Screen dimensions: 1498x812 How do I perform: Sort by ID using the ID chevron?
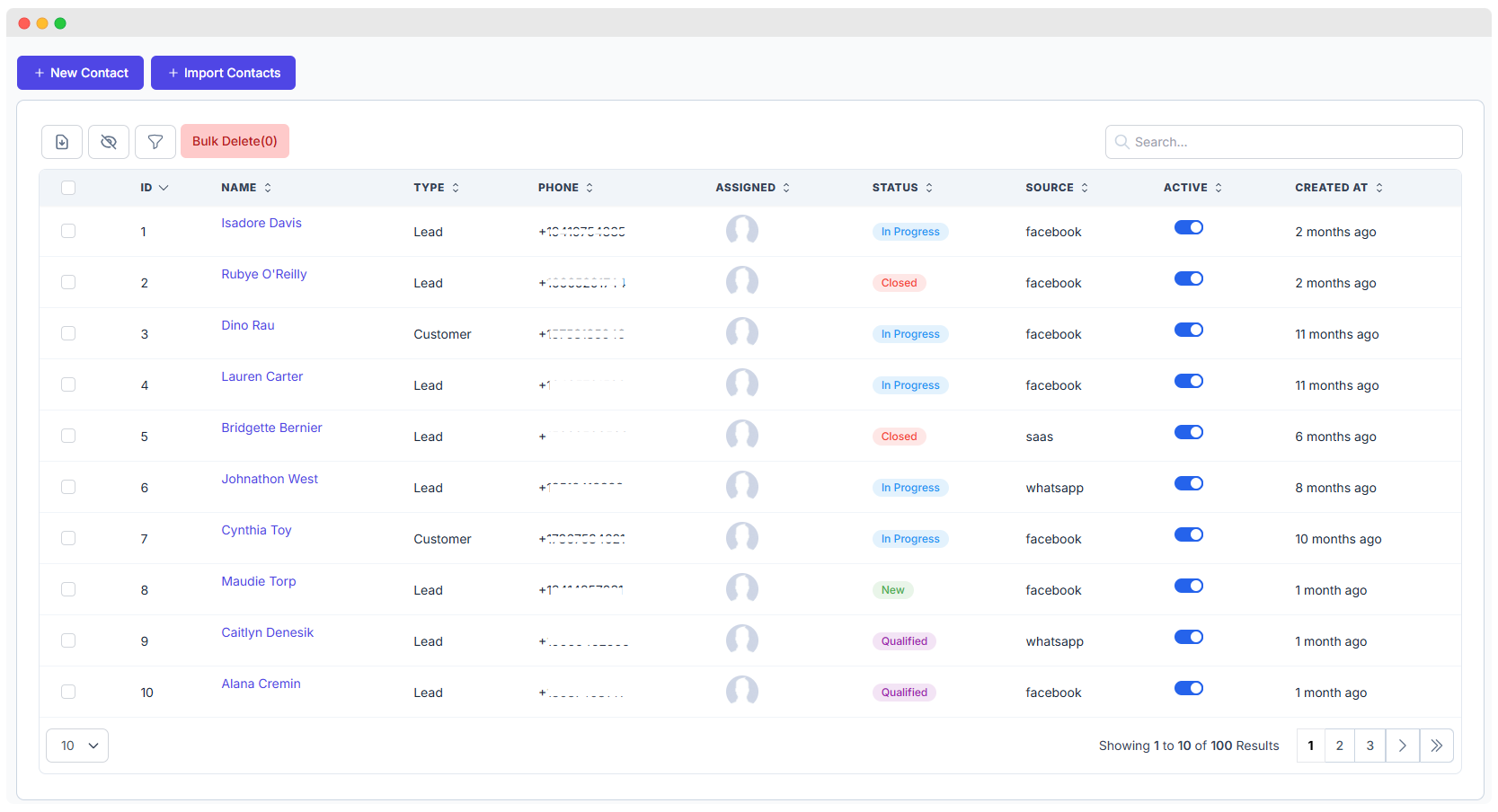coord(165,187)
